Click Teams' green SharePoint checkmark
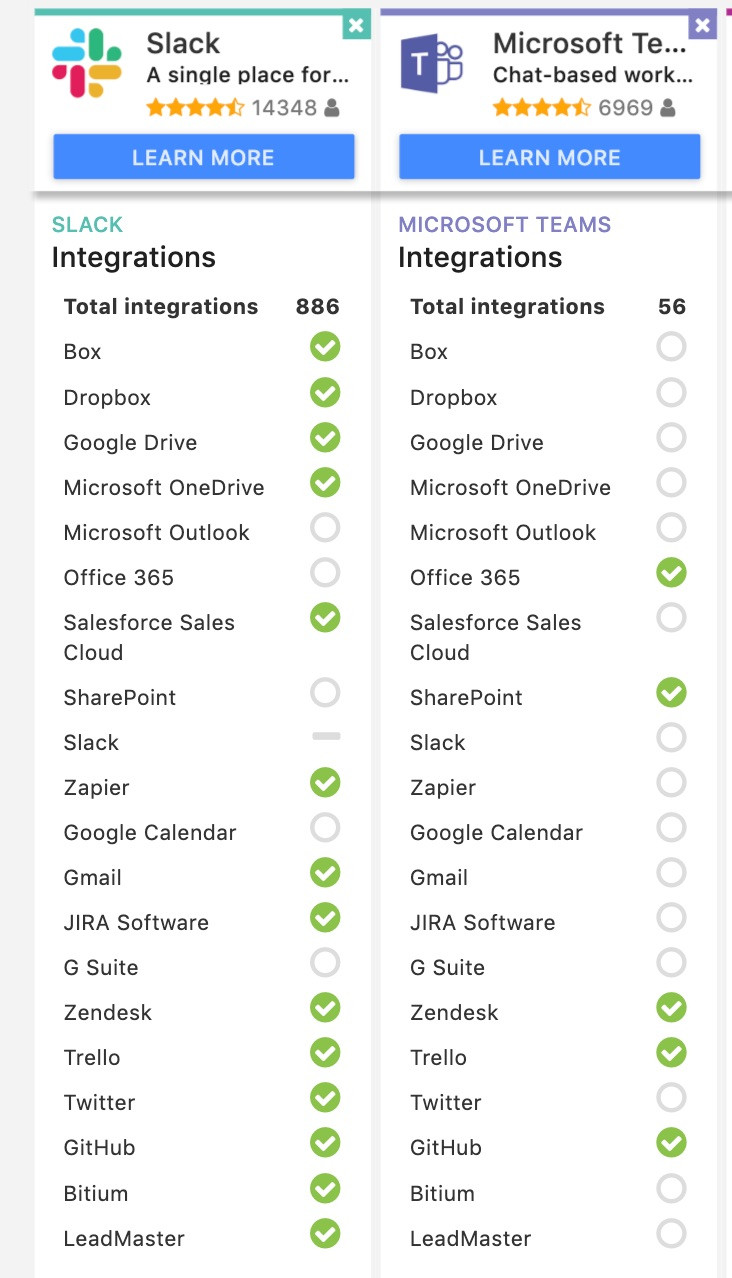This screenshot has height=1278, width=732. pyautogui.click(x=672, y=692)
